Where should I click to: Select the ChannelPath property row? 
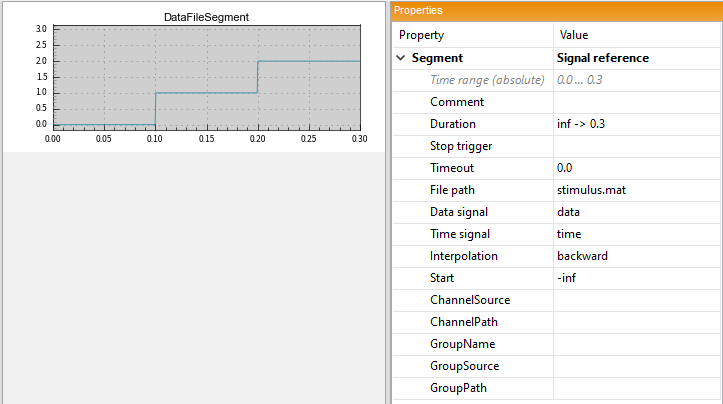click(x=557, y=322)
